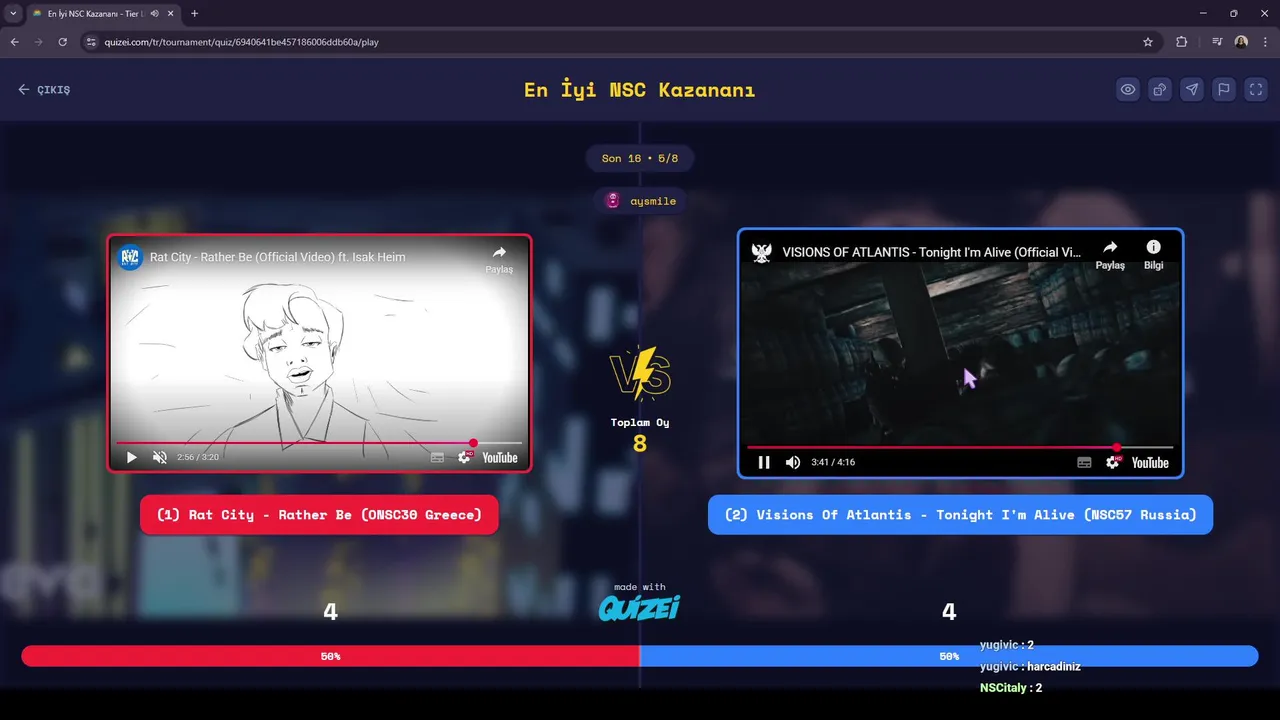Unmute the Rat City video
1280x720 pixels.
pyautogui.click(x=159, y=457)
